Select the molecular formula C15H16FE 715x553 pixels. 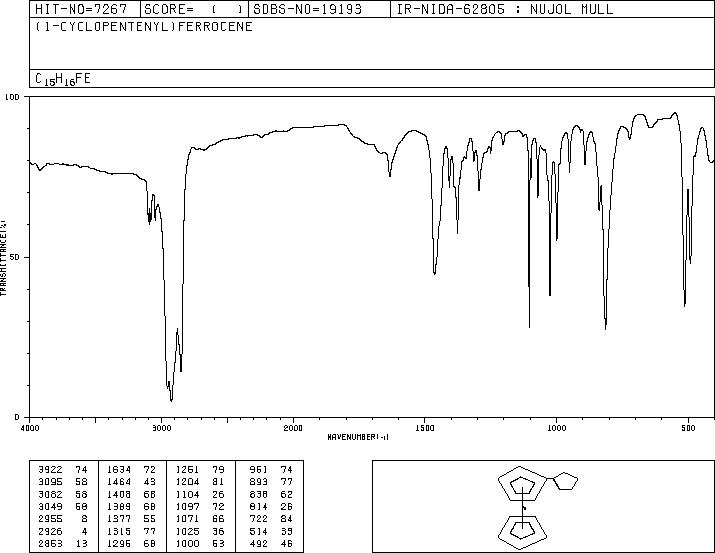click(62, 79)
